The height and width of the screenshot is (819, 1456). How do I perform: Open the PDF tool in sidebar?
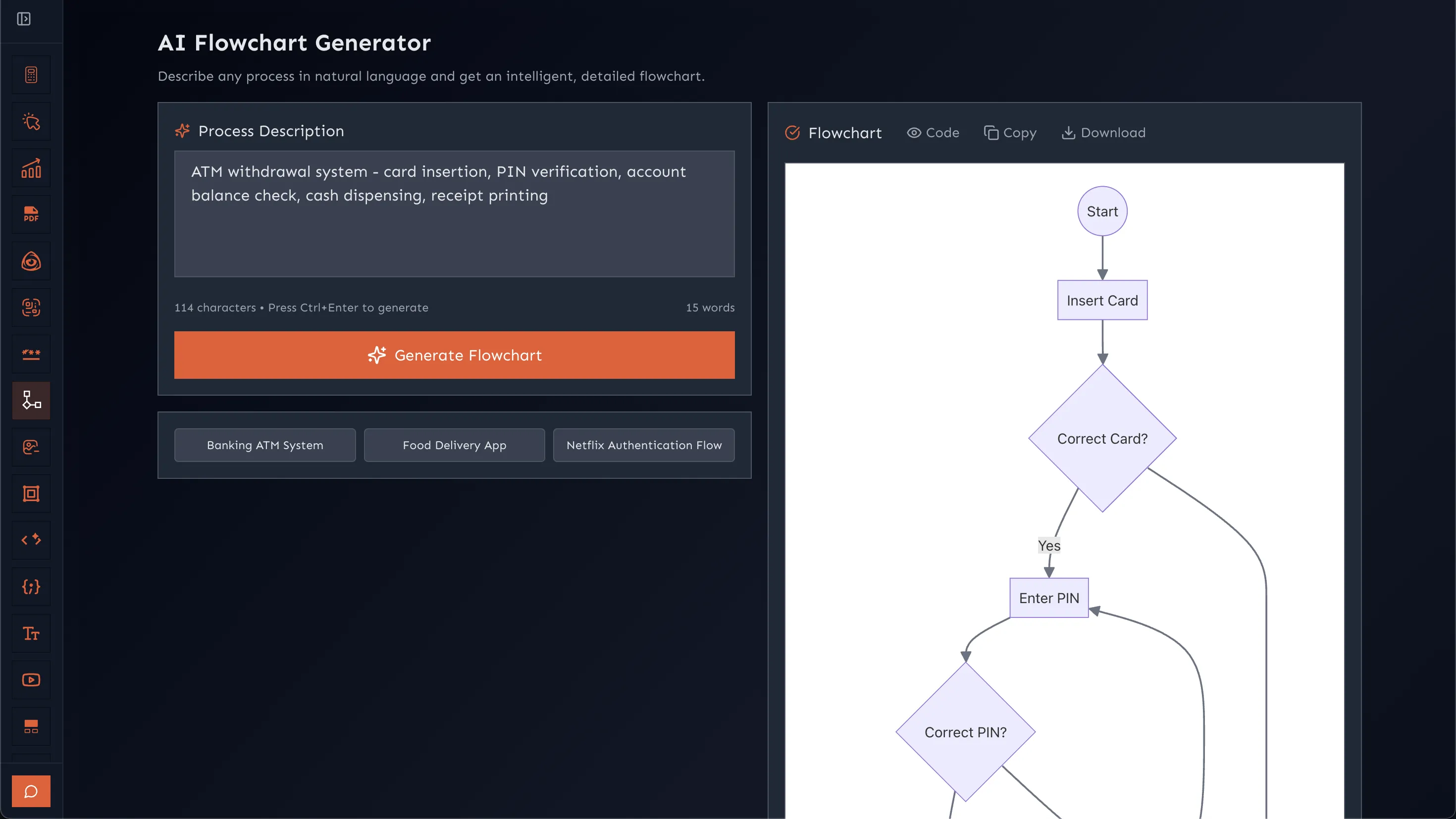(x=31, y=215)
